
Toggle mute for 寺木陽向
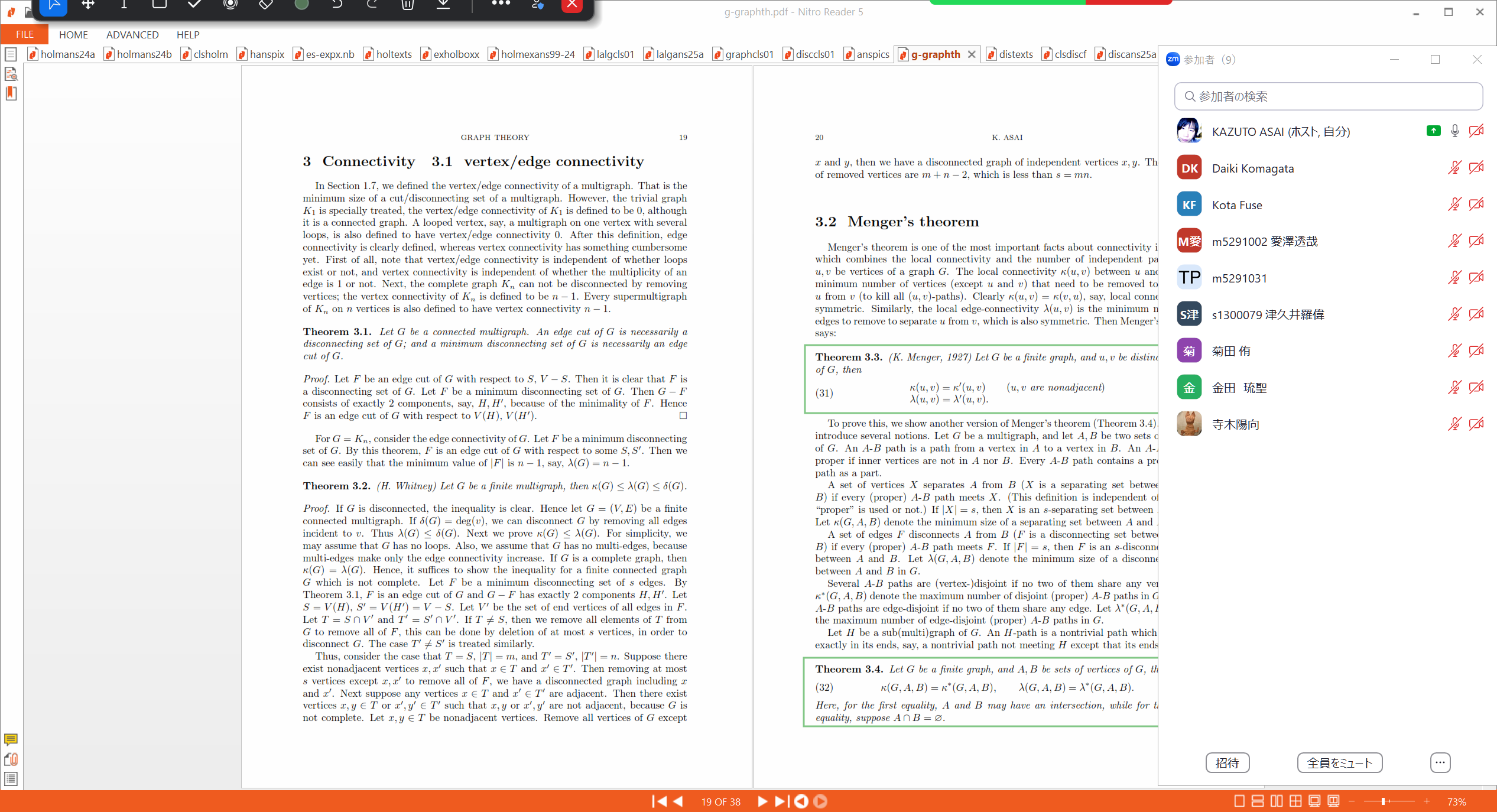1454,424
